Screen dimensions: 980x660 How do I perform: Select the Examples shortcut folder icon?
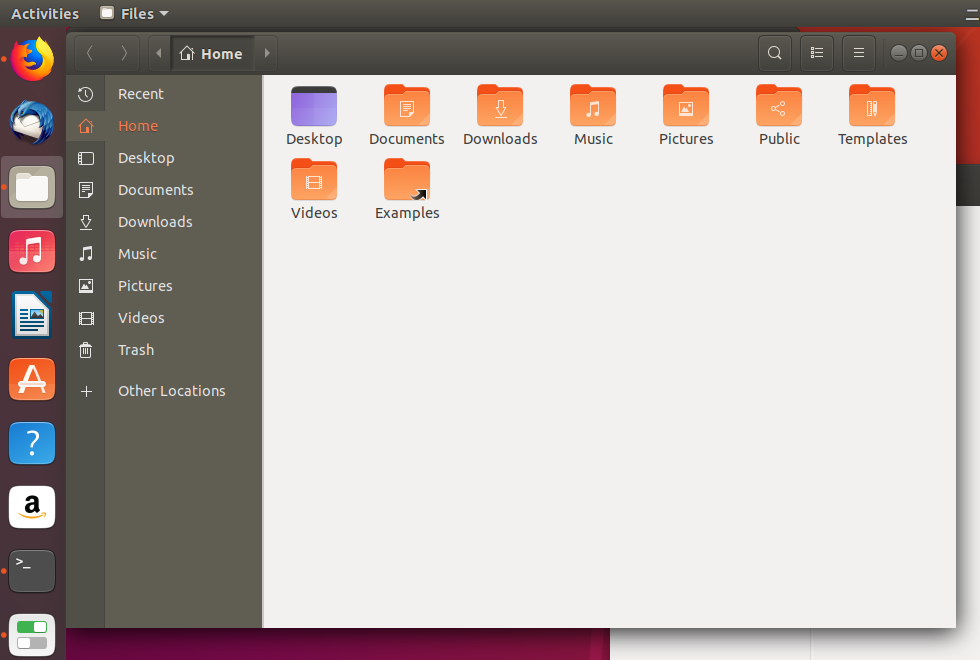pos(407,180)
